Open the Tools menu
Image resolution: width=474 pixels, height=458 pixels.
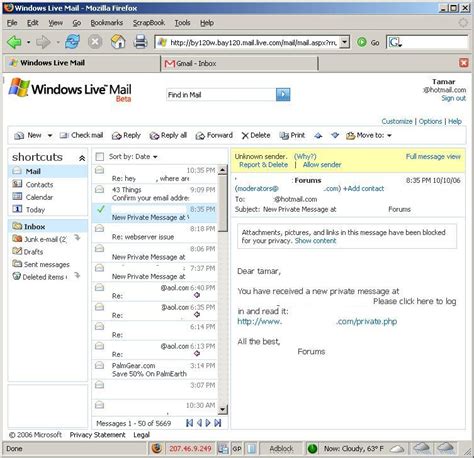(182, 23)
